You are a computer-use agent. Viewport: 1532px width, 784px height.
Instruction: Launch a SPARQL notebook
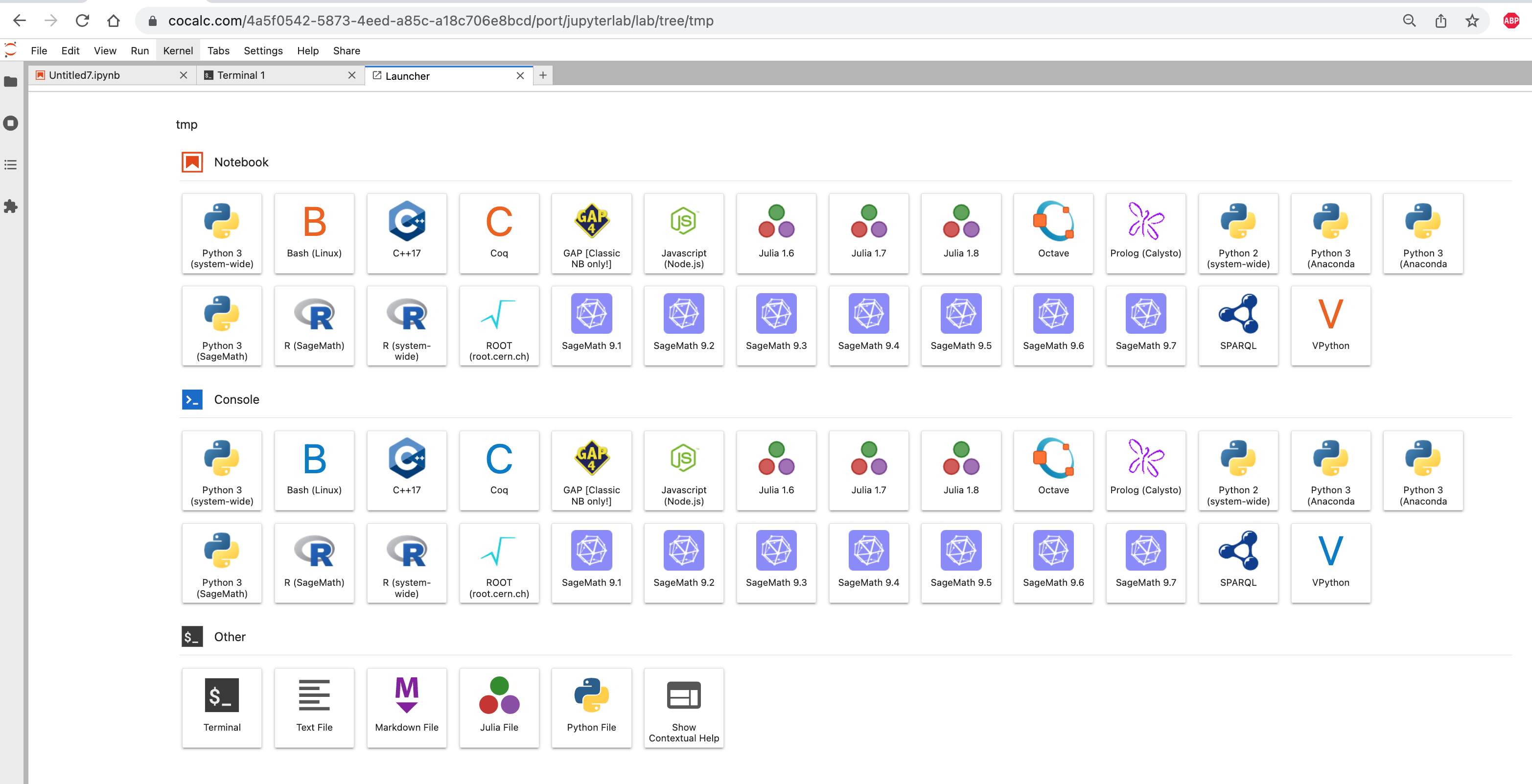tap(1238, 326)
